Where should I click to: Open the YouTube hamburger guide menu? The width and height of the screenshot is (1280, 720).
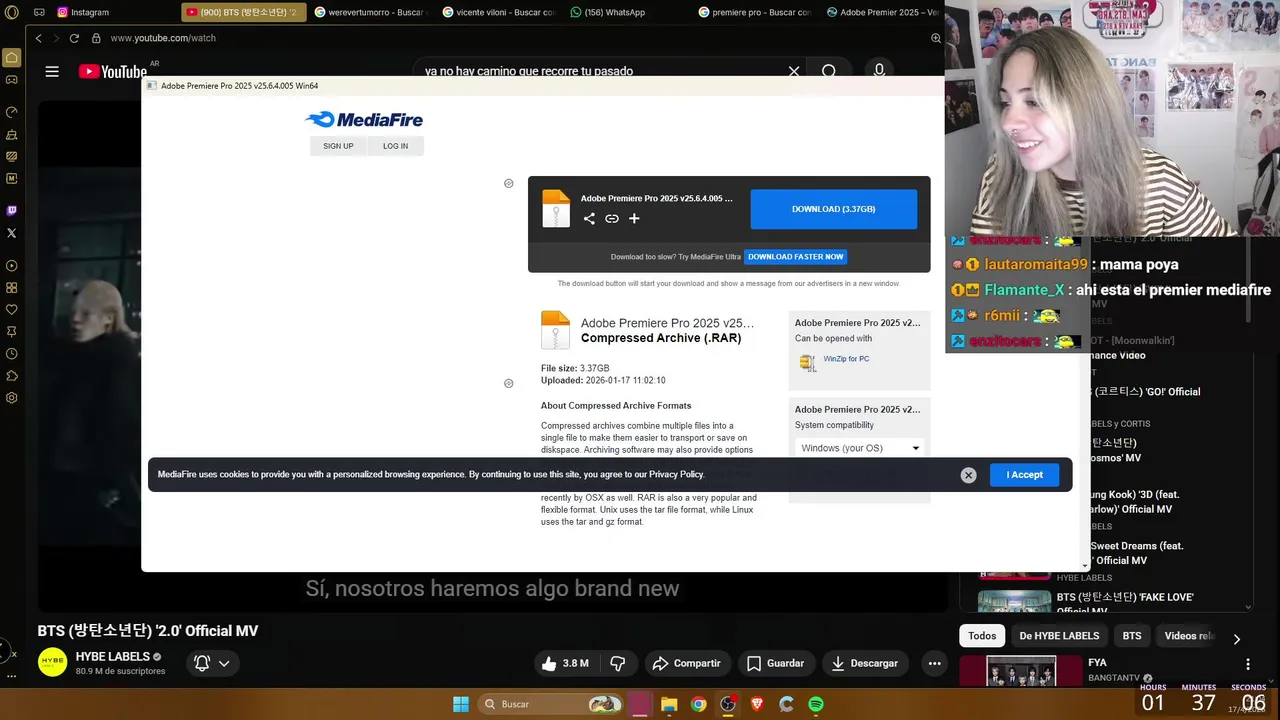click(52, 71)
